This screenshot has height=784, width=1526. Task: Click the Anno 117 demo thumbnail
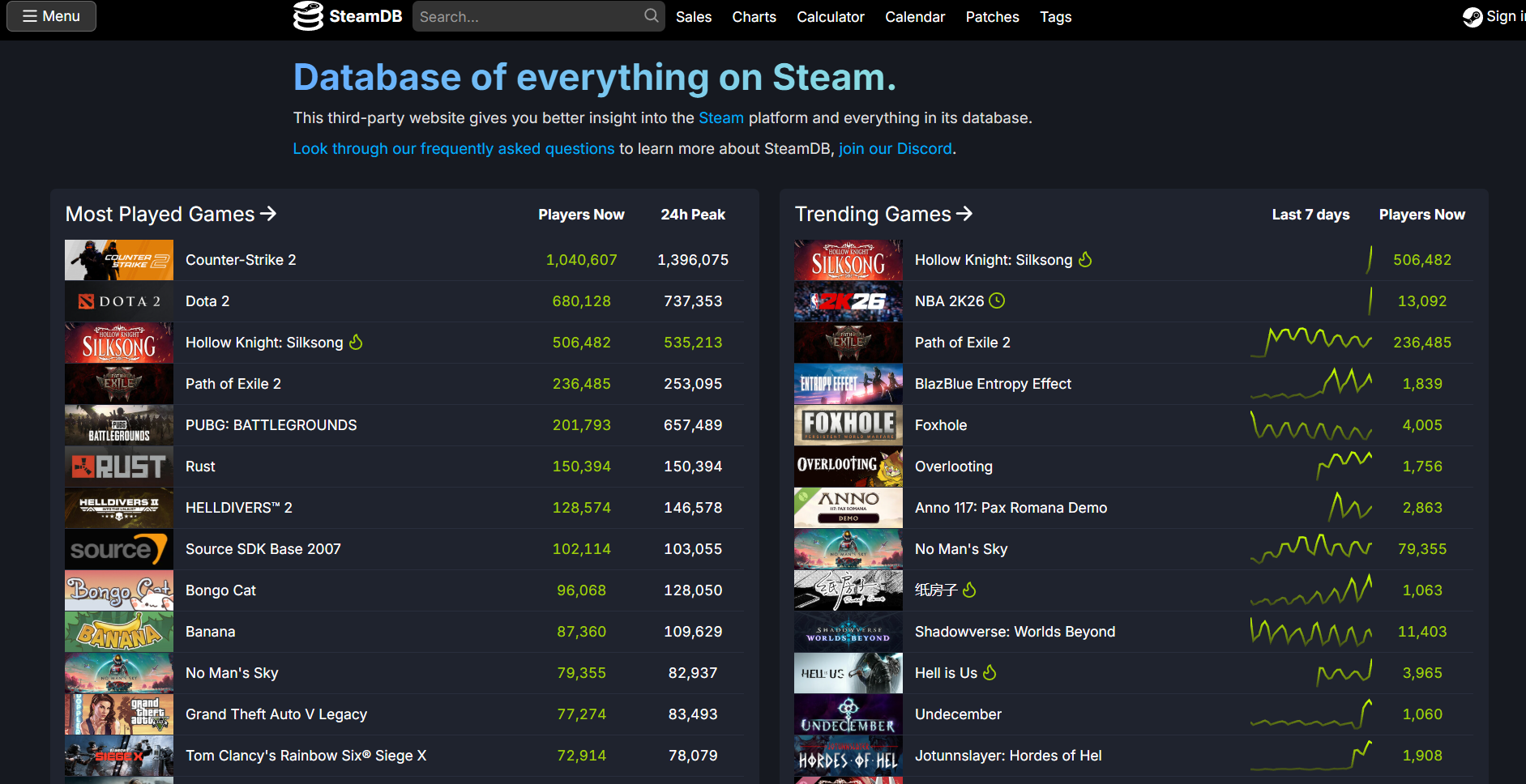pyautogui.click(x=848, y=508)
